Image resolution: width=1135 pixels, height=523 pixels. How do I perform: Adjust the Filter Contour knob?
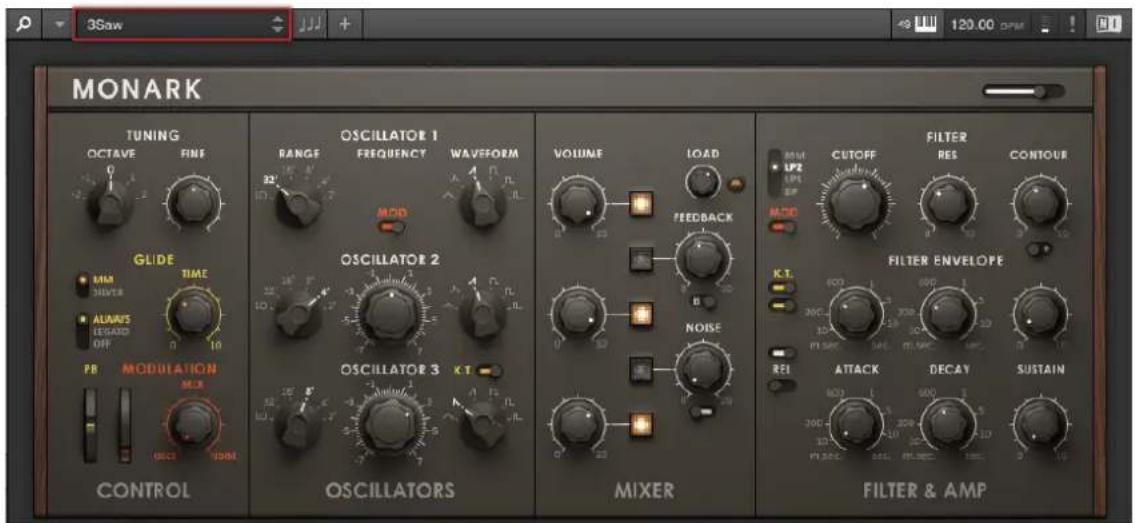click(x=1039, y=205)
